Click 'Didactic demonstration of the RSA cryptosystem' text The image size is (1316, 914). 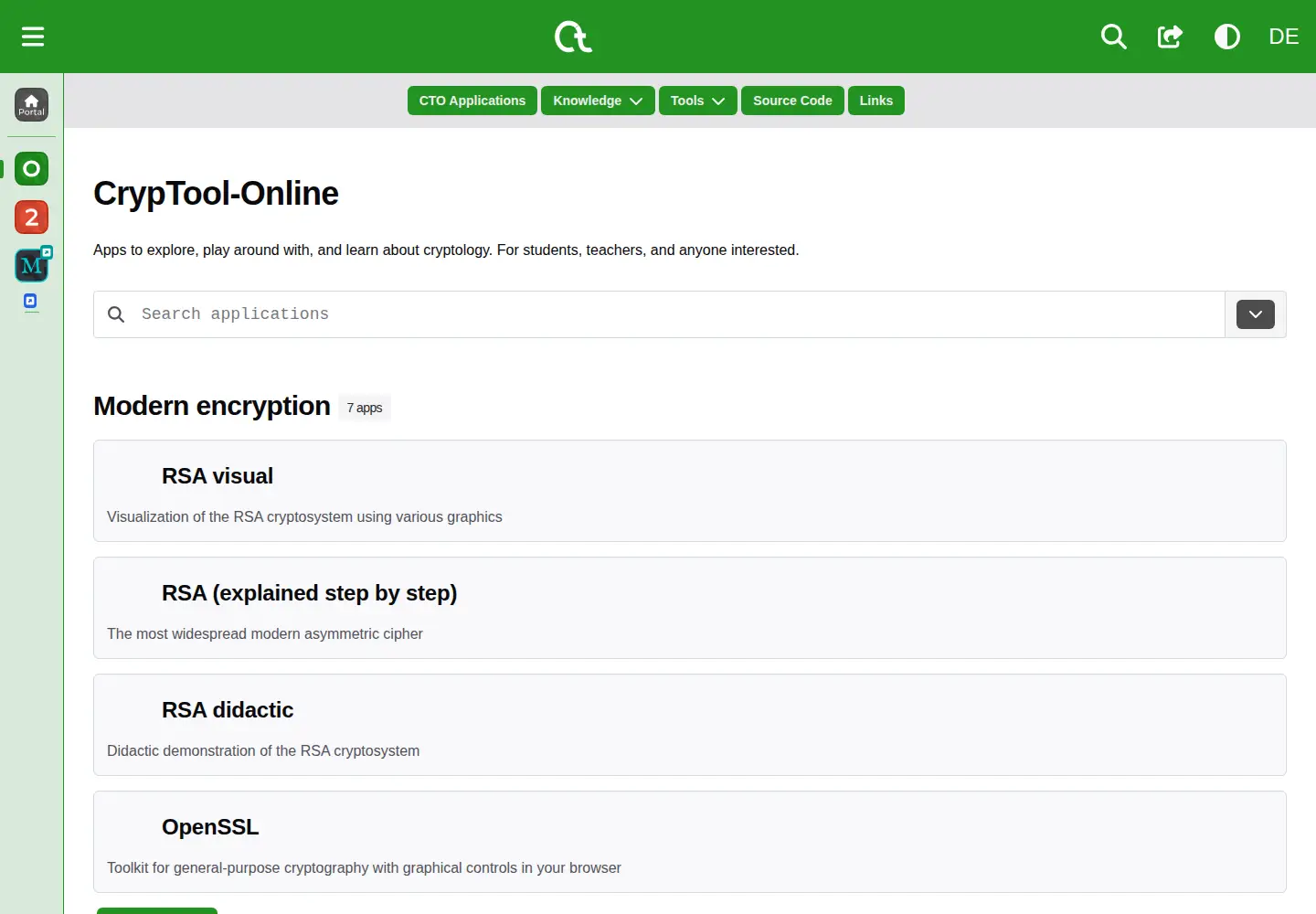(263, 750)
